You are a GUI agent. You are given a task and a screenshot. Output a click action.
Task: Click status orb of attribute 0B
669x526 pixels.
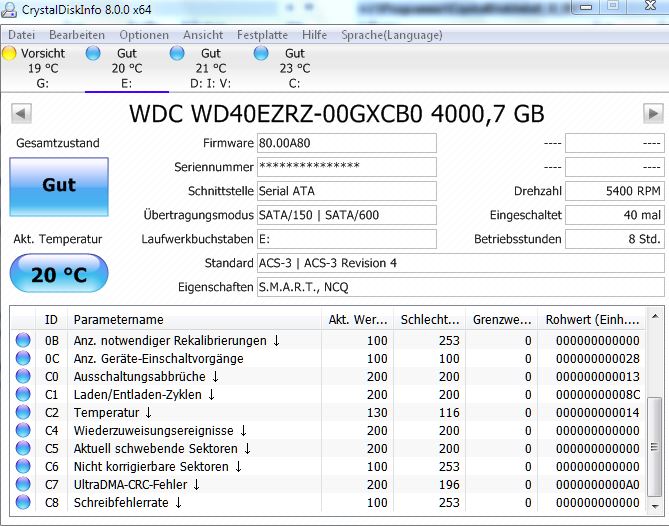pyautogui.click(x=23, y=340)
